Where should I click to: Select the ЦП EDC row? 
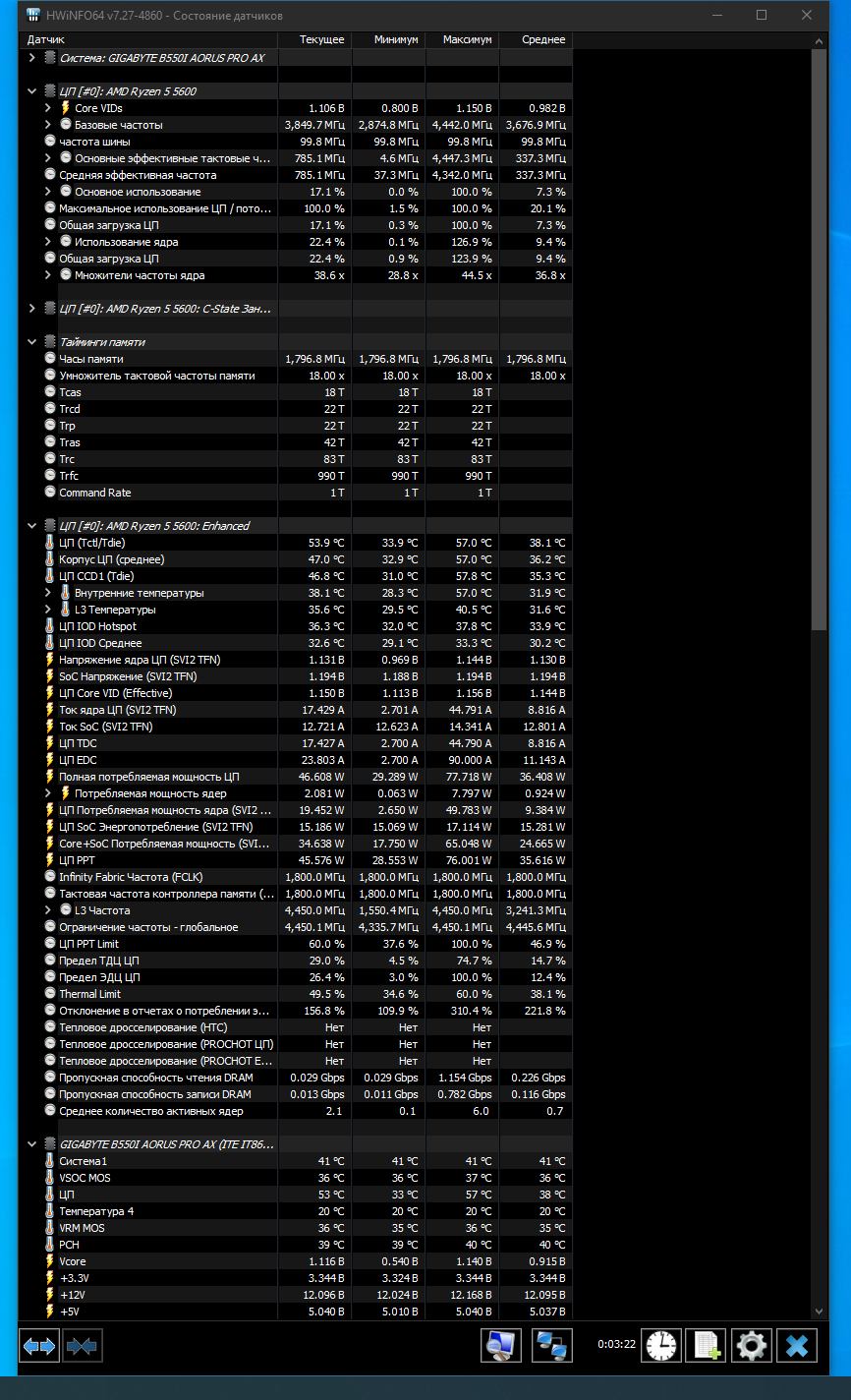click(x=295, y=760)
